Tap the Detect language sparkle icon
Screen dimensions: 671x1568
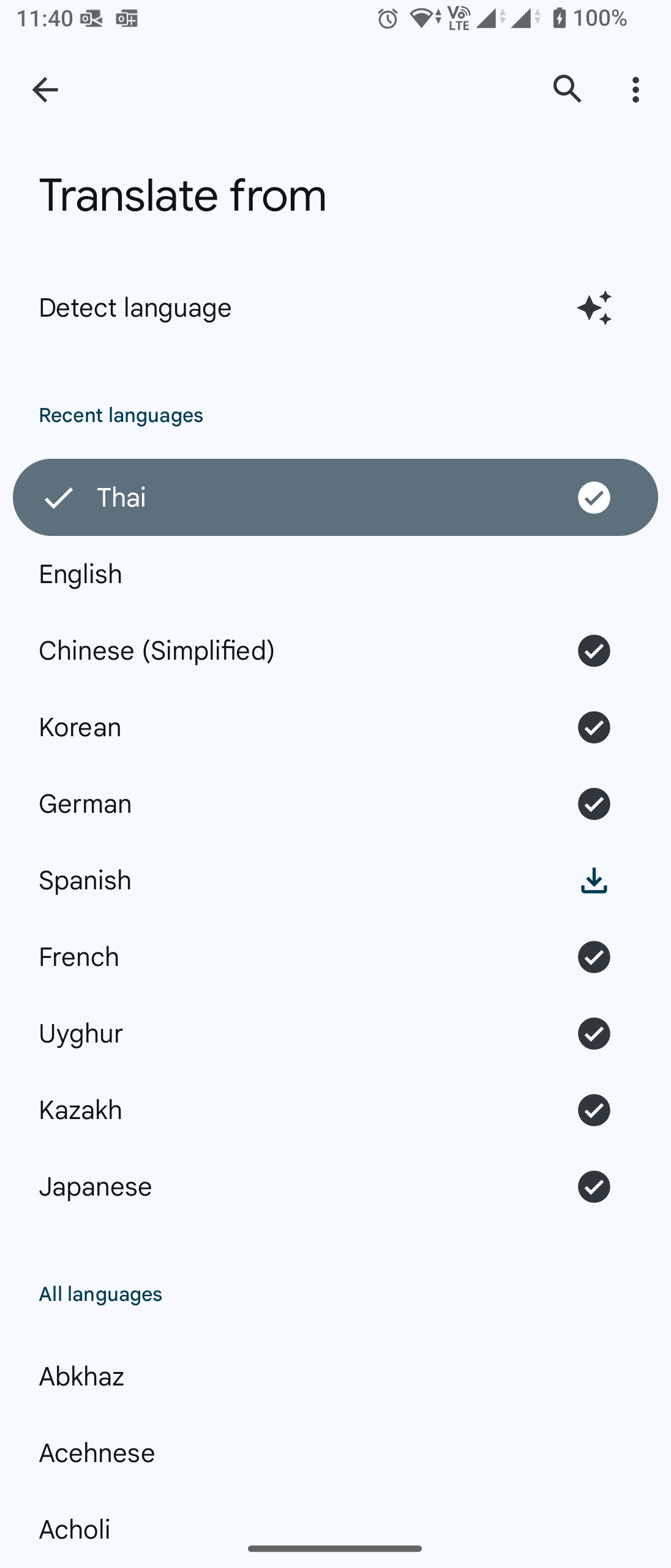594,307
